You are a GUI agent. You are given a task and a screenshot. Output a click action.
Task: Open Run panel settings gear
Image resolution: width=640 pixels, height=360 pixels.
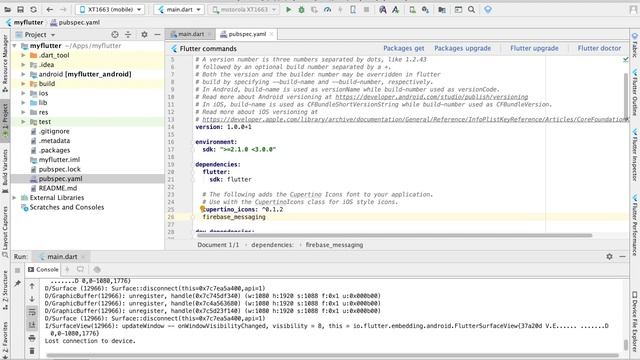(609, 256)
